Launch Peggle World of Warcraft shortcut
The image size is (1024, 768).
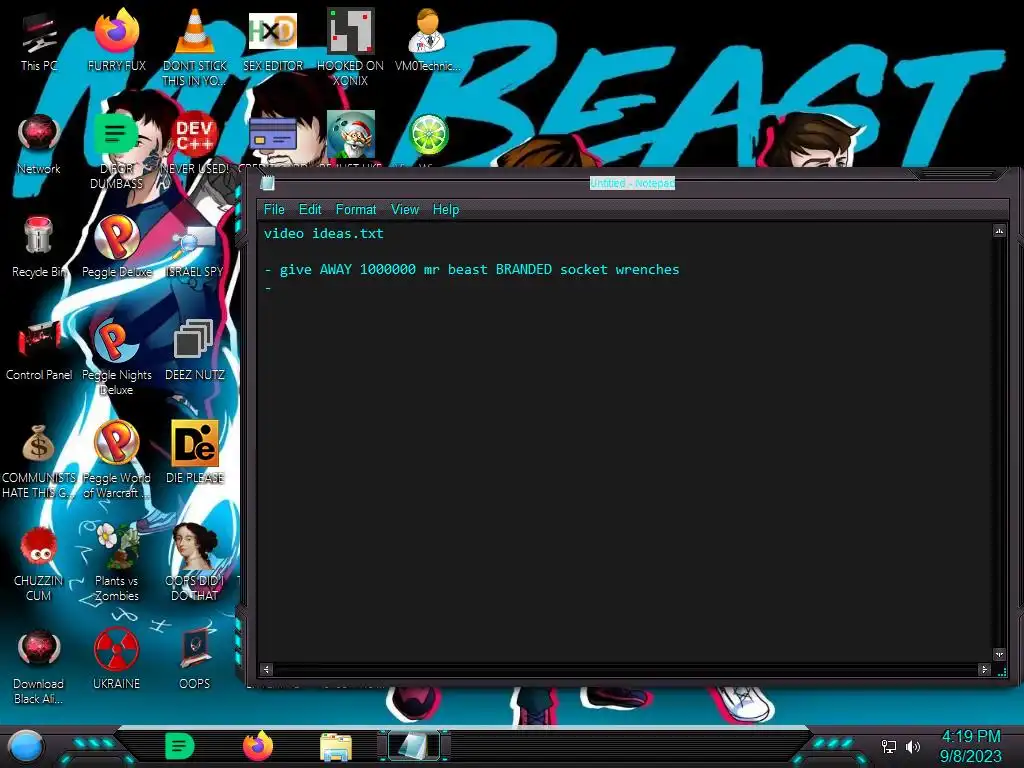coord(116,460)
